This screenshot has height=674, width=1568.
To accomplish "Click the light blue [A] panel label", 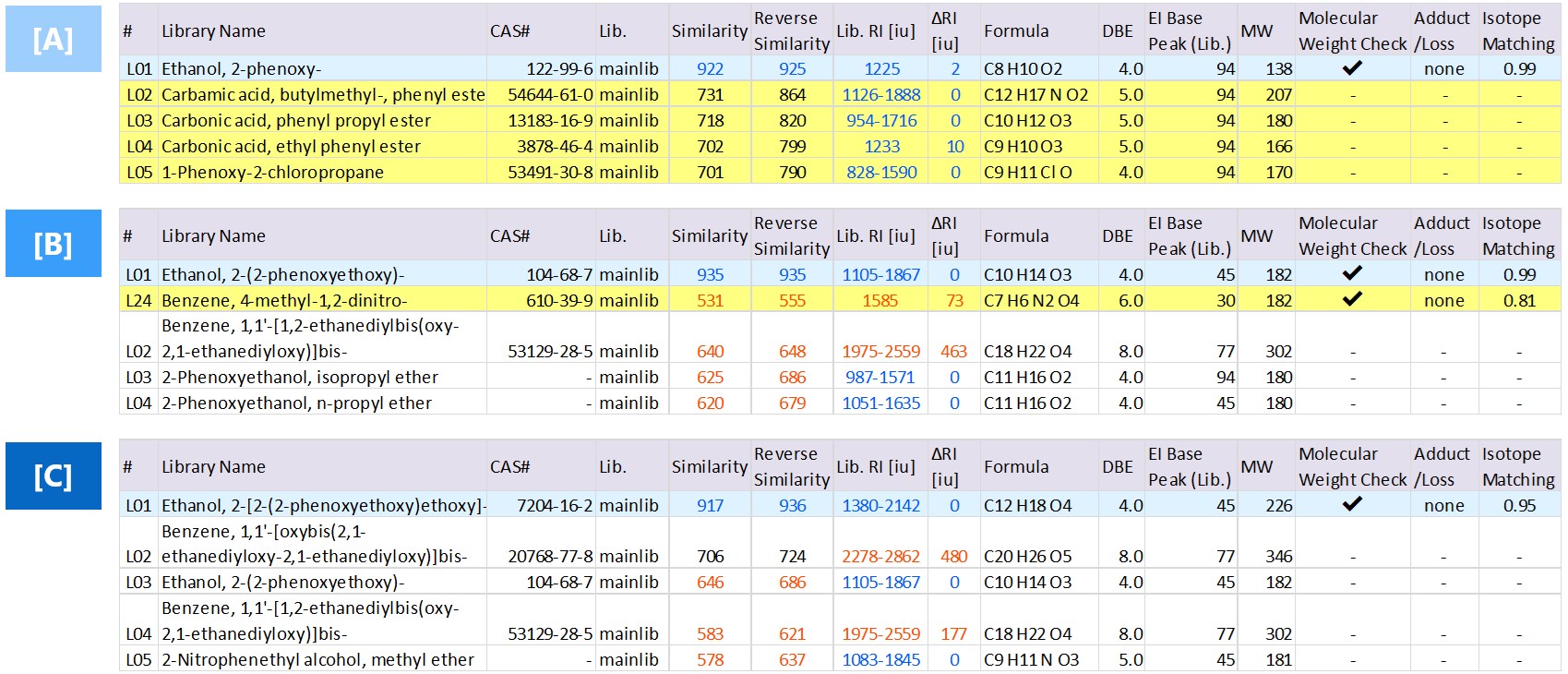I will coord(53,39).
